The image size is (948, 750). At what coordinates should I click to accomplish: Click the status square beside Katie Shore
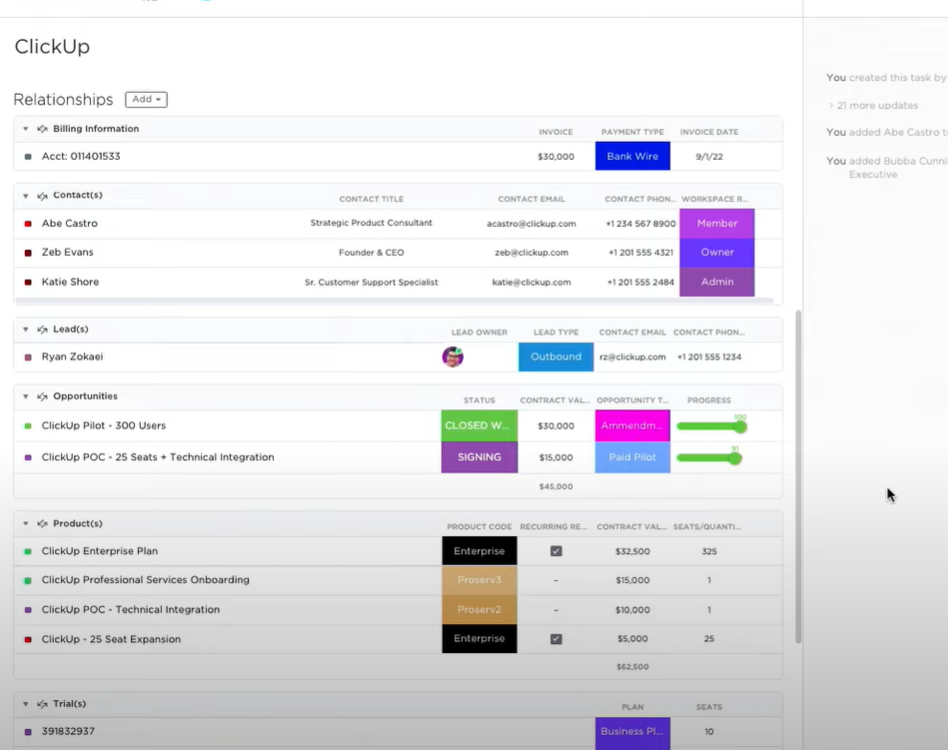pyautogui.click(x=28, y=282)
